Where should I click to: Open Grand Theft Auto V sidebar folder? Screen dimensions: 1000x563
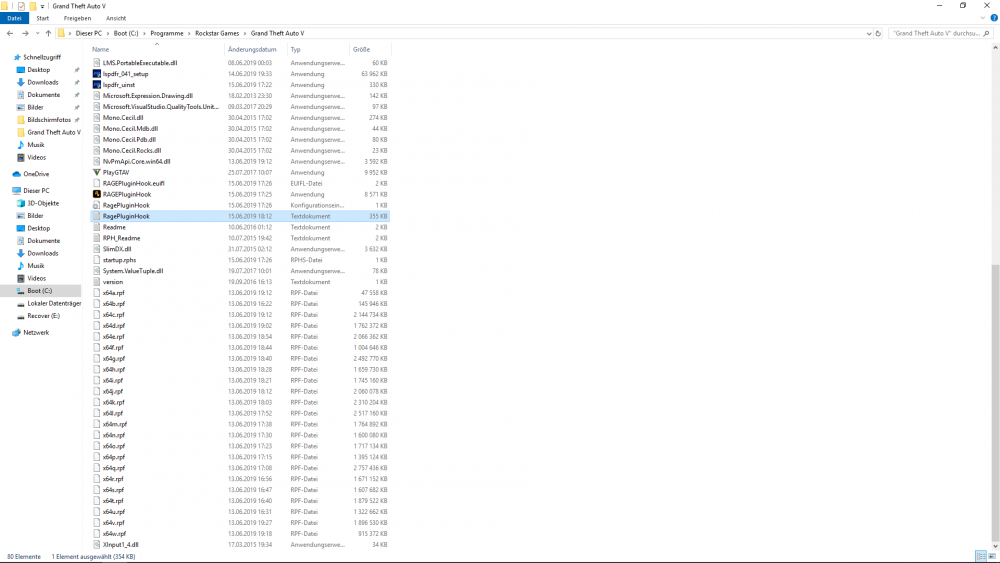point(54,132)
